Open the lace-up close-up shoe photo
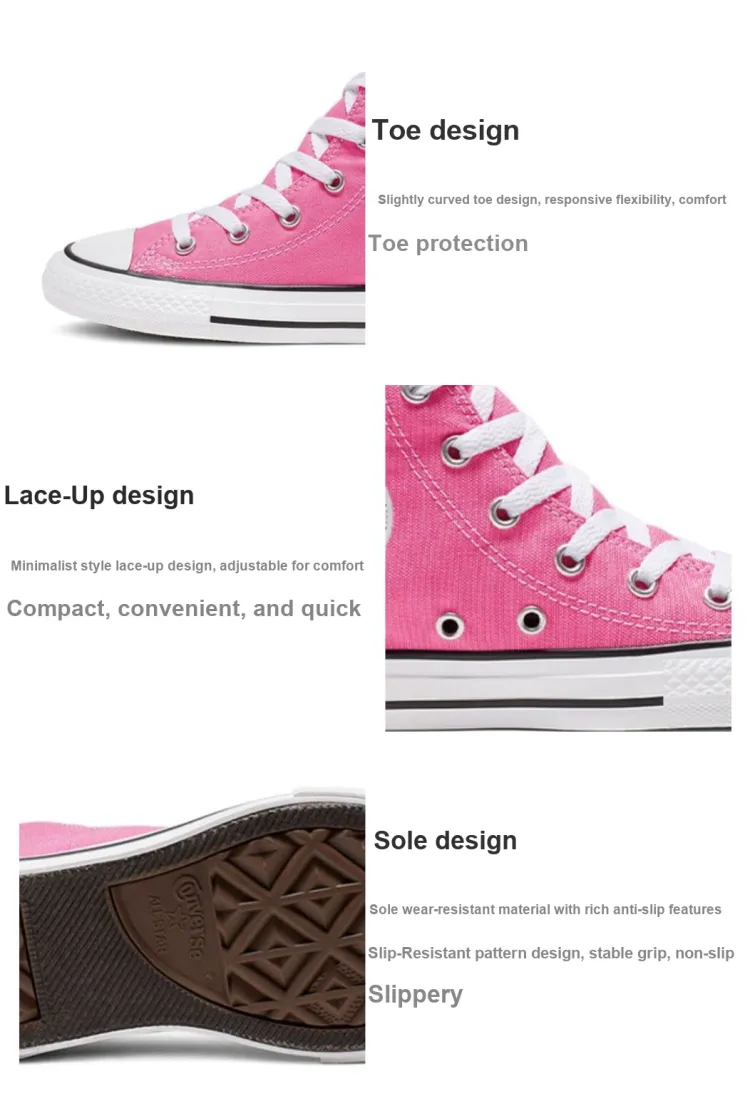The height and width of the screenshot is (1116, 750). tap(558, 558)
